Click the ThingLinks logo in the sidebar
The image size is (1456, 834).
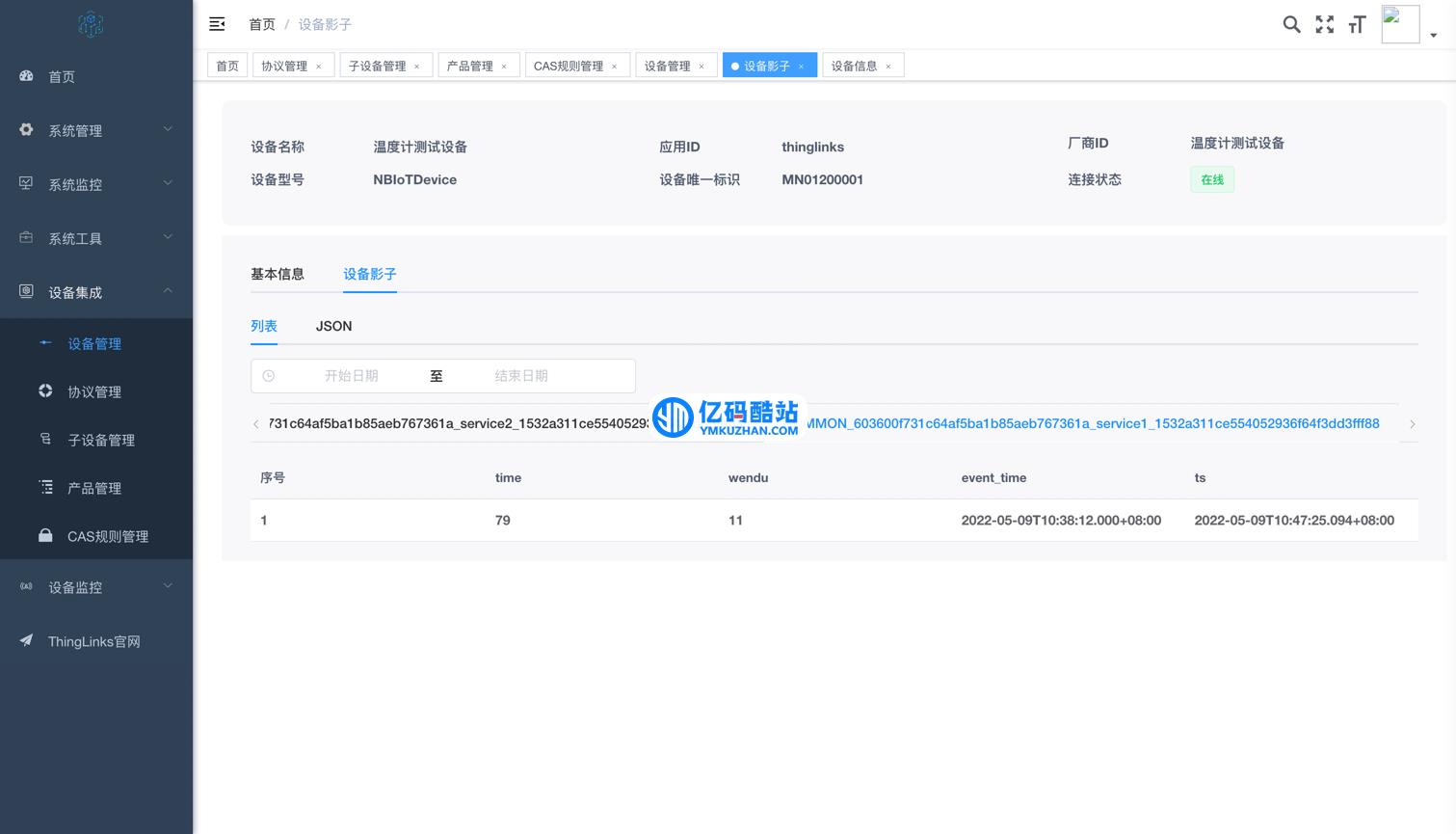coord(91,23)
